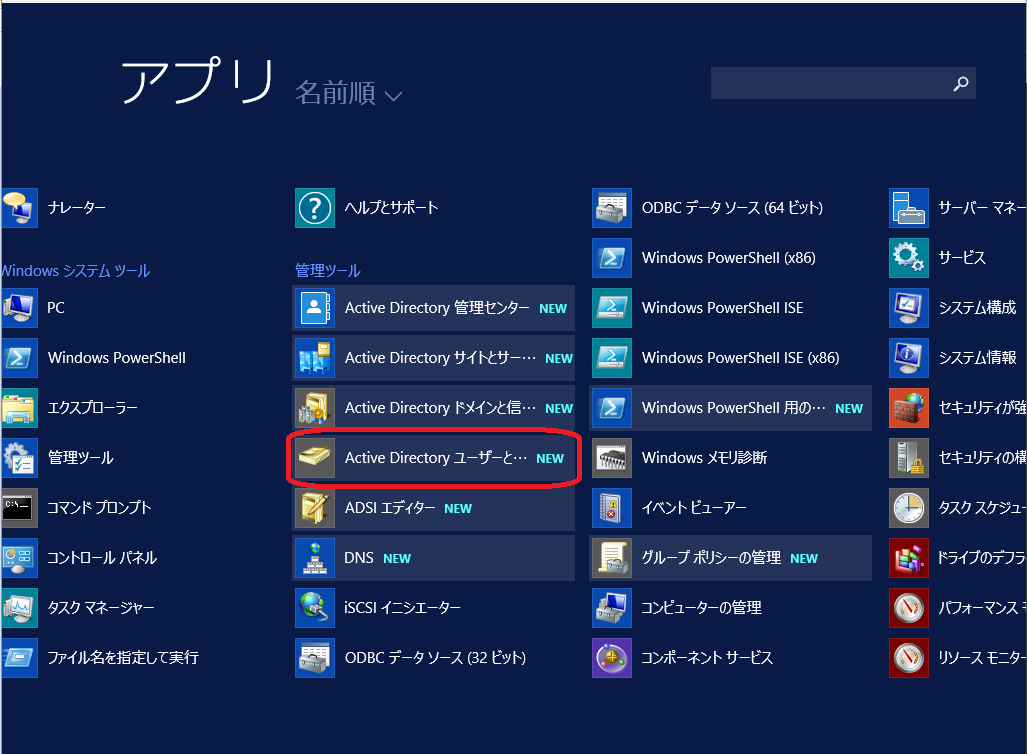The height and width of the screenshot is (754, 1027).
Task: Open the エクスプローラー folder icon
Action: coord(19,407)
